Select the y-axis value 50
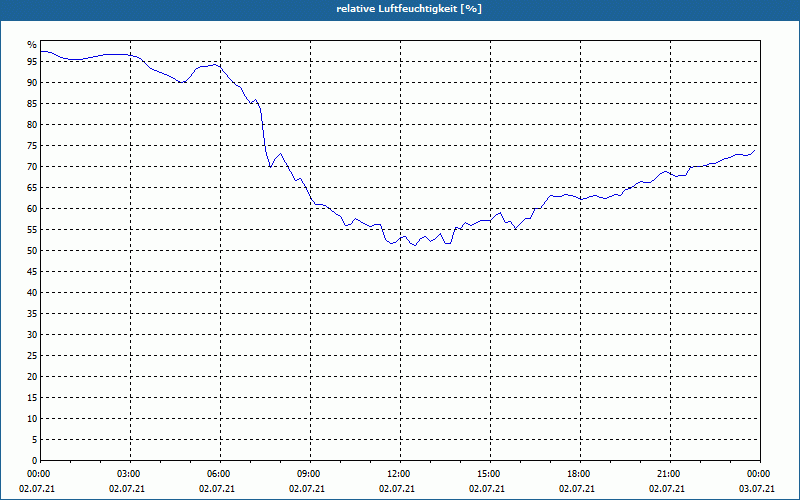Screen dimensions: 800x500 click(32, 251)
